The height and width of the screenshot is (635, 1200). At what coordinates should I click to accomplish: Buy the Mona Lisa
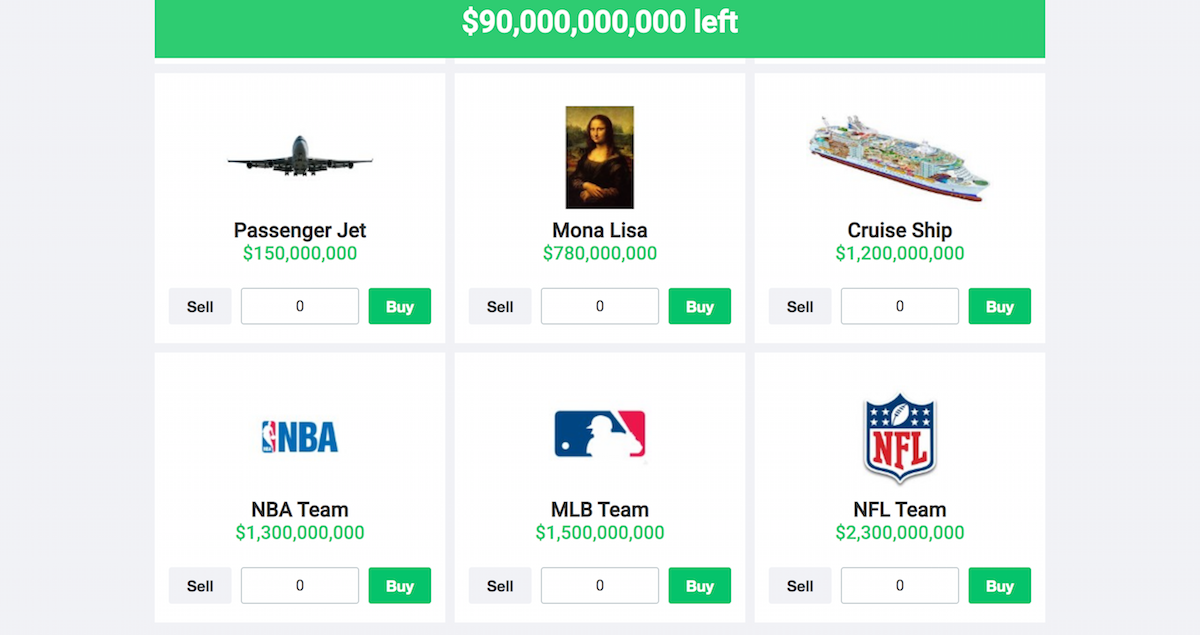699,306
